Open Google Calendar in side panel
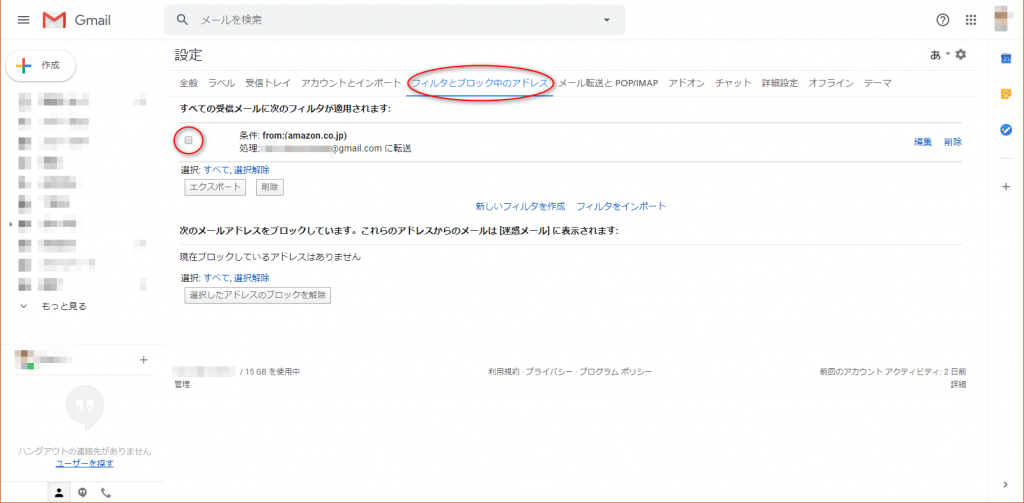Screen dimensions: 1024x503 coord(1006,59)
